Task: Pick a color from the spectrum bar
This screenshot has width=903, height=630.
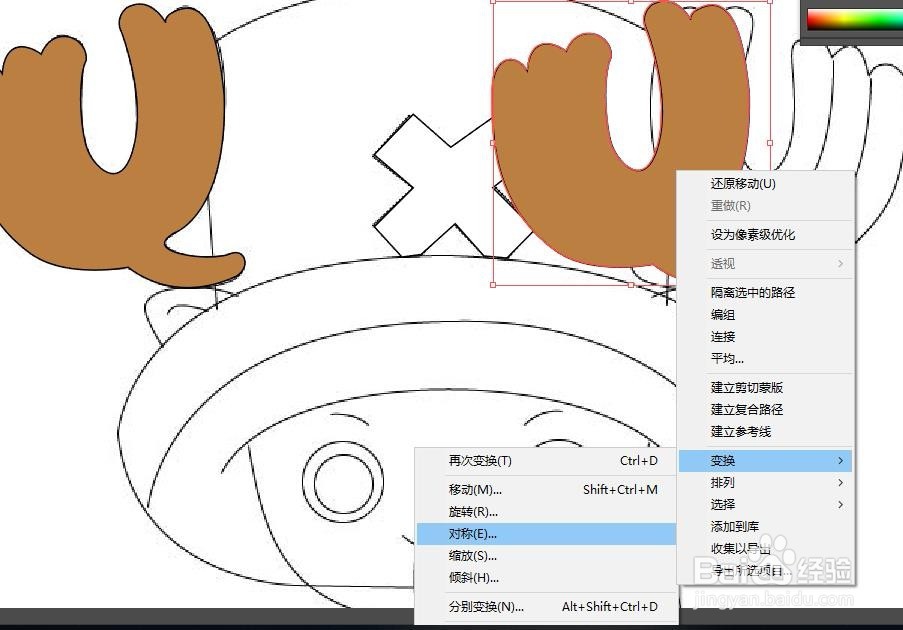Action: point(855,19)
